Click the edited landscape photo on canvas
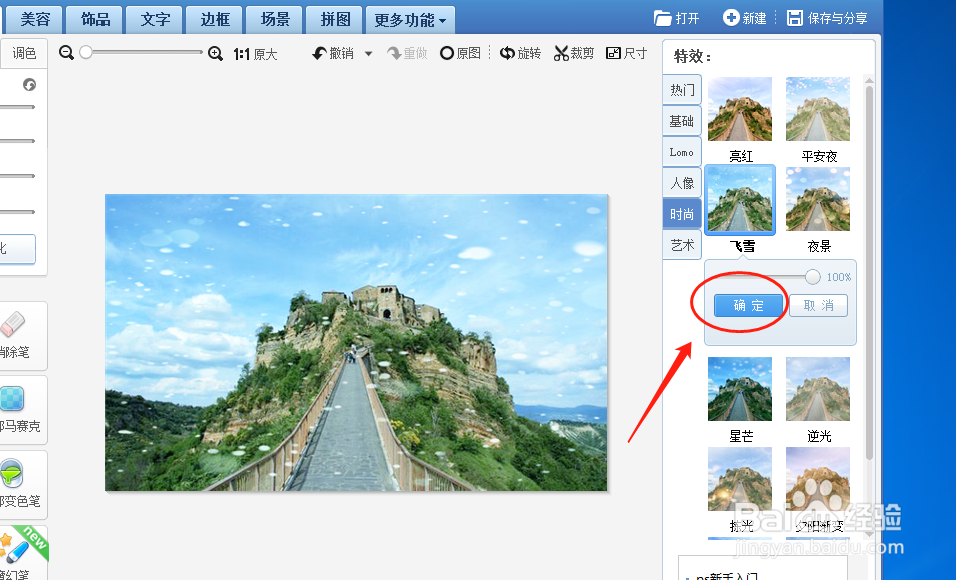 point(357,343)
